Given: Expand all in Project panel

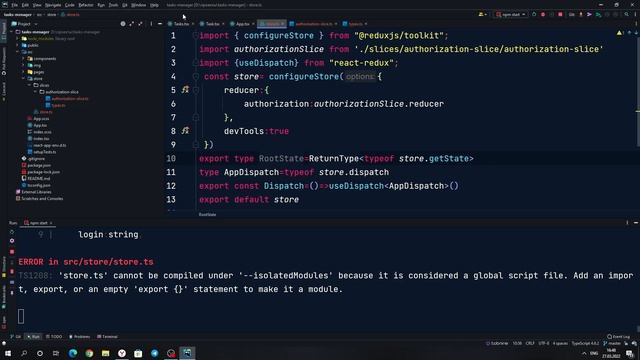Looking at the screenshot, I should (x=131, y=24).
